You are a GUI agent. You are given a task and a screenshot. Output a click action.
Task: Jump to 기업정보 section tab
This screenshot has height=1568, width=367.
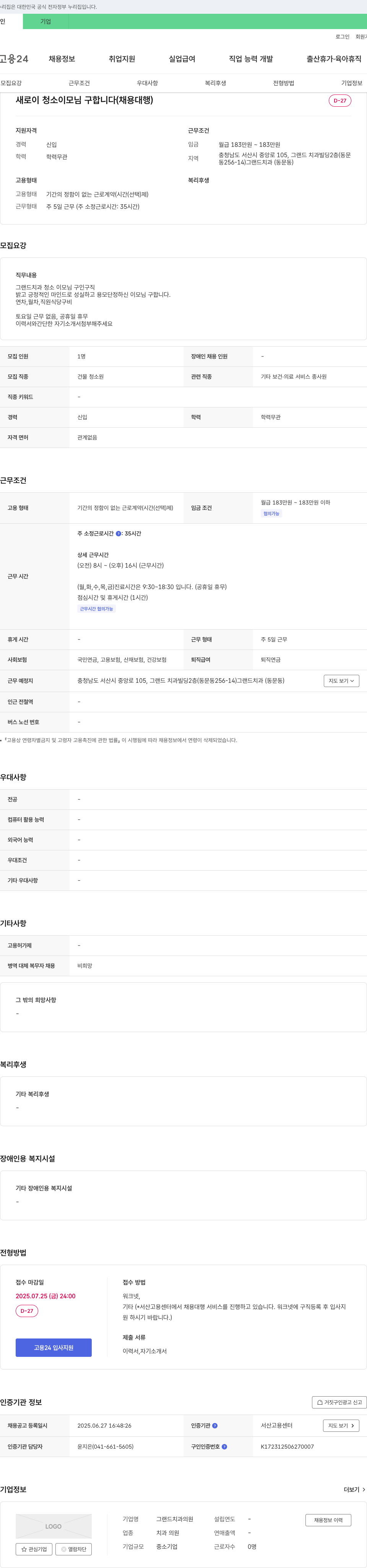pos(352,83)
